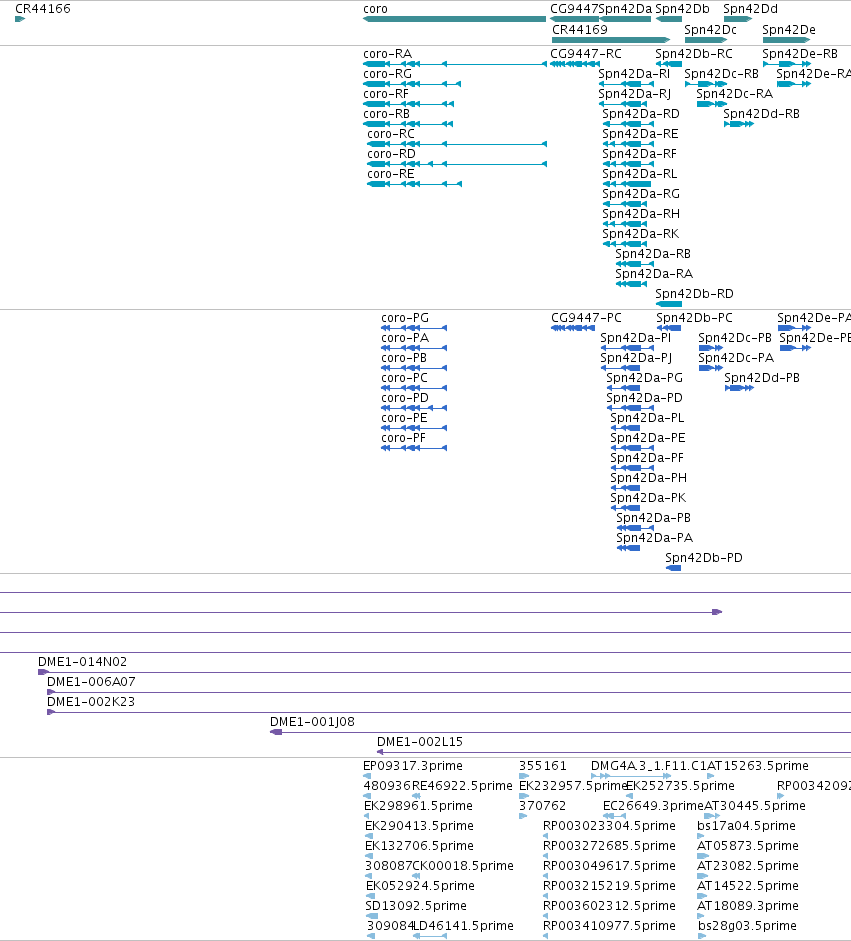This screenshot has height=941, width=851.
Task: Select Spn42Da-RG transcript
Action: pos(625,204)
